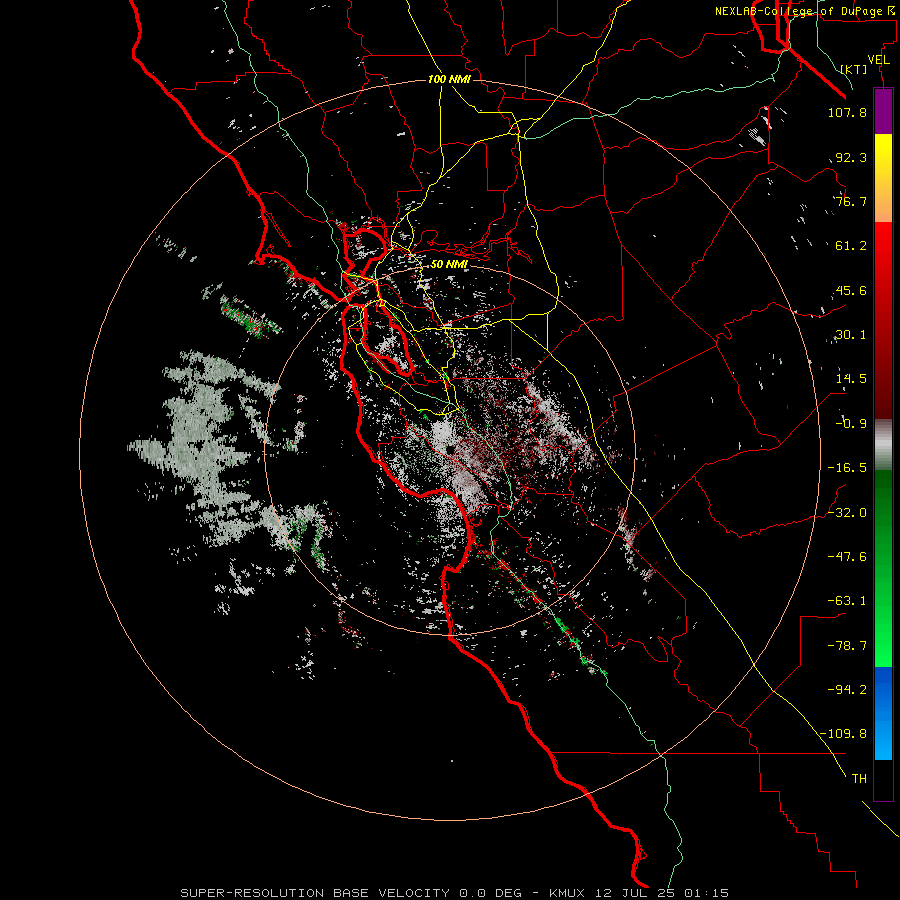Select the 92.3 legend value
900x900 pixels.
[851, 157]
